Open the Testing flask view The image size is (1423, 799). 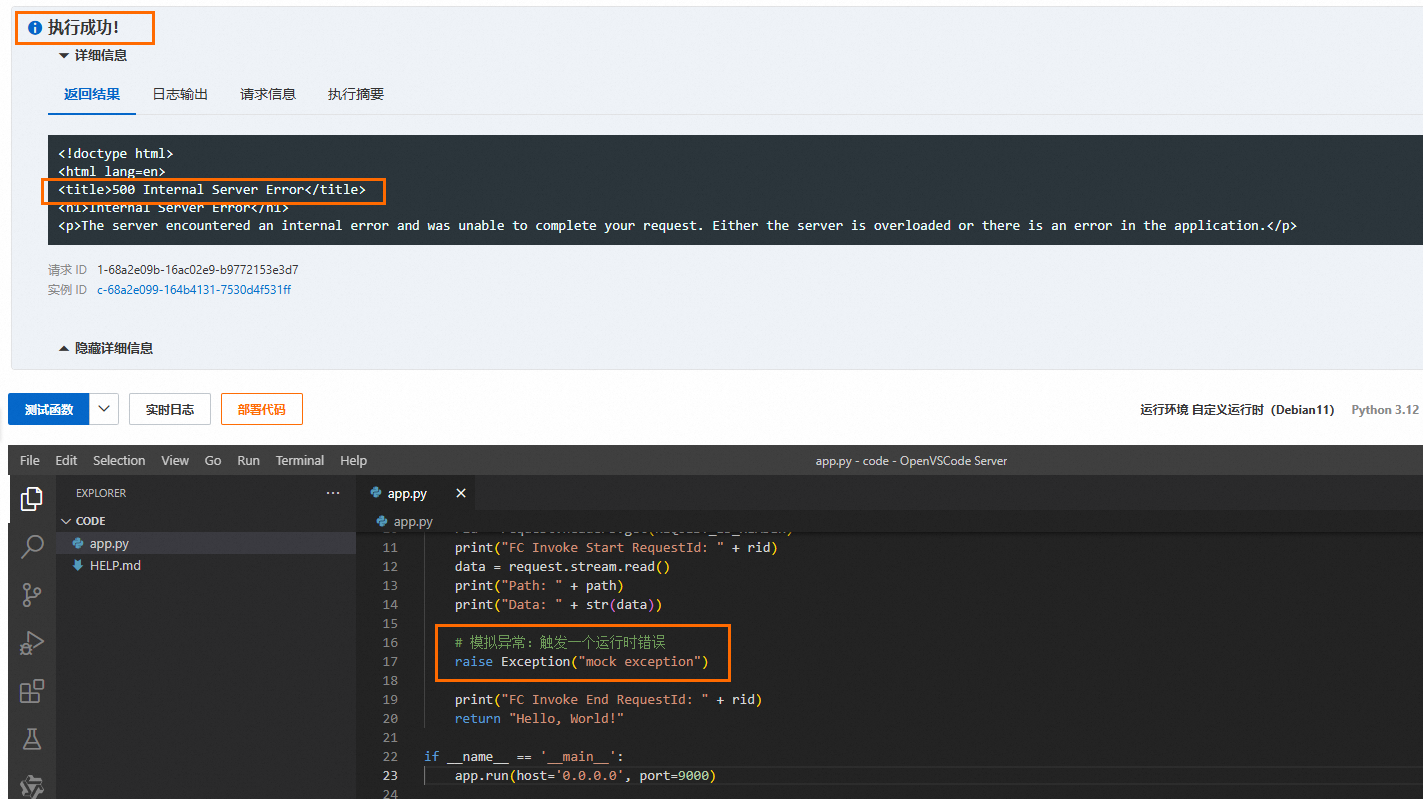(x=32, y=739)
